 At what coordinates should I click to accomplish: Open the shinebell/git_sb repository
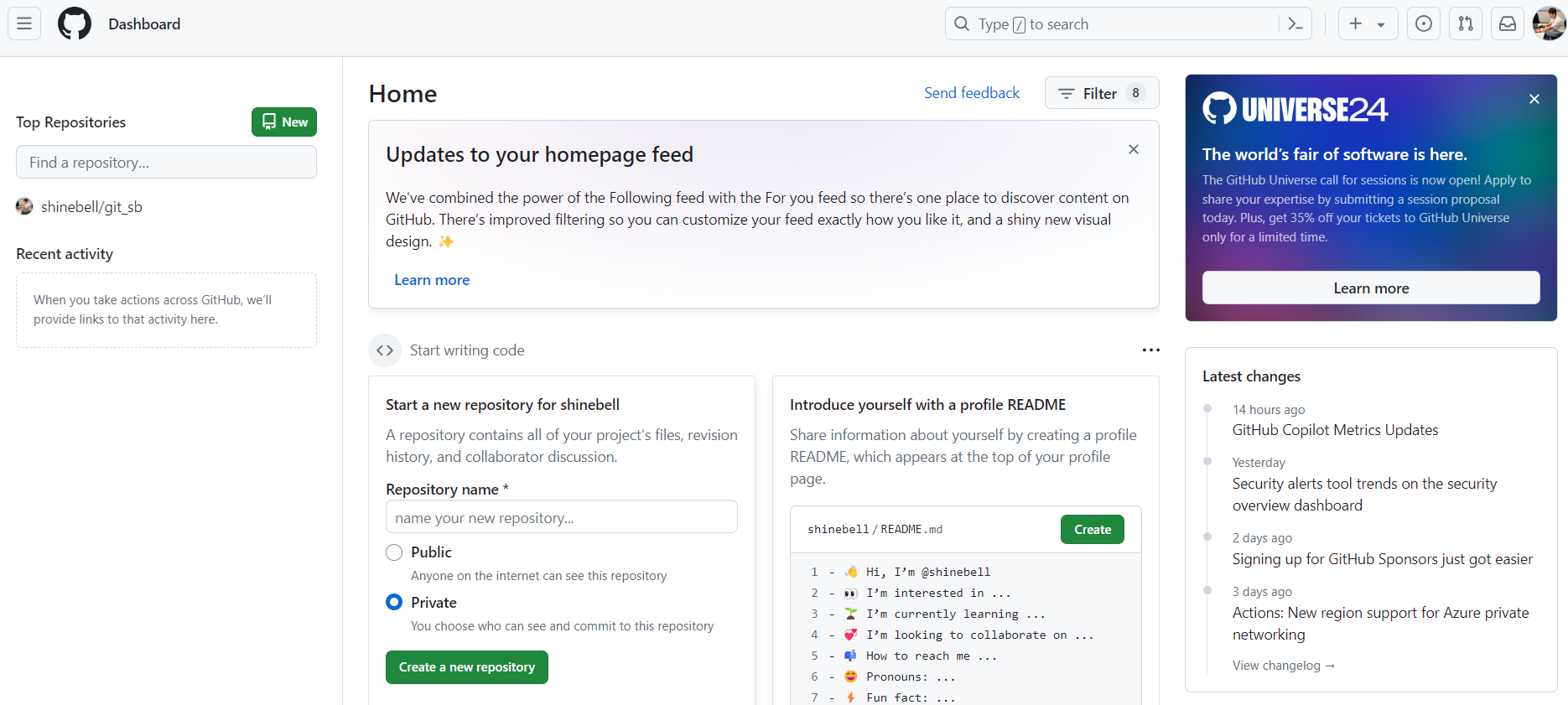click(91, 207)
